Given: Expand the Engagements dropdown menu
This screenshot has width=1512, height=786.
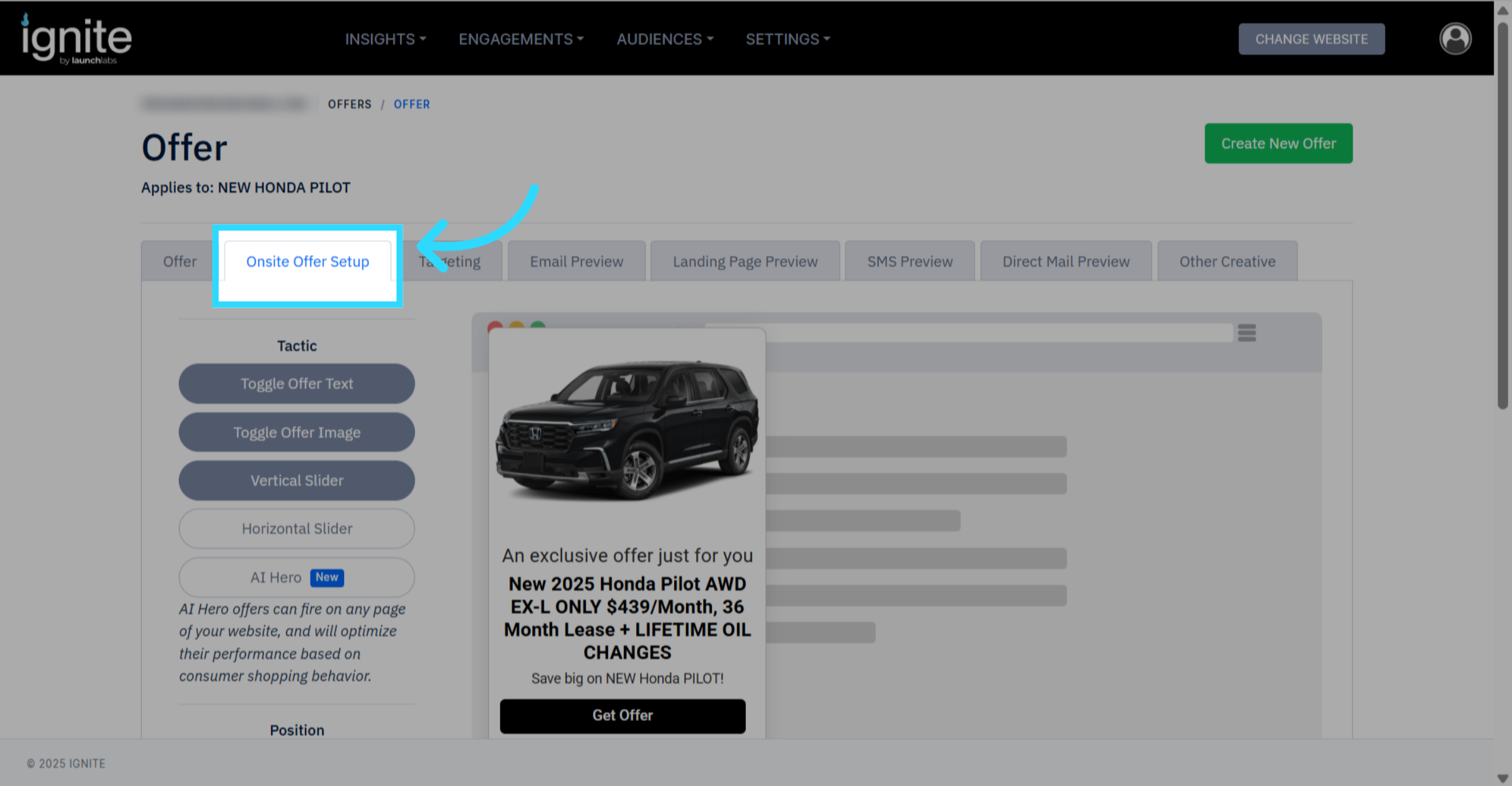Looking at the screenshot, I should [521, 39].
